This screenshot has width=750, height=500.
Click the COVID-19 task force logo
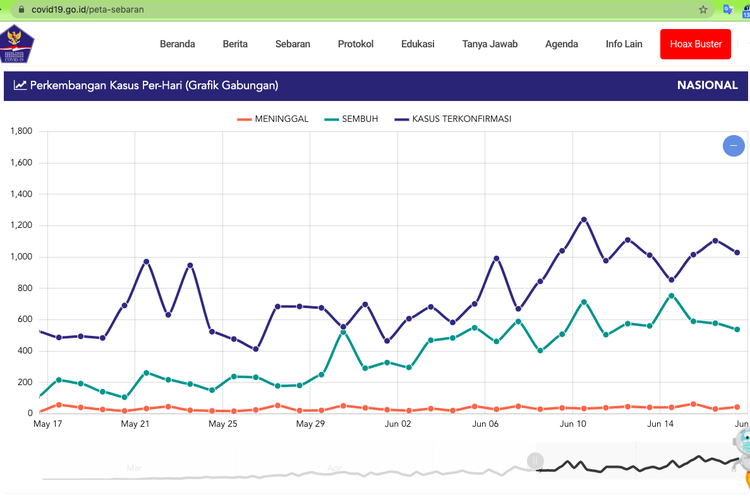click(16, 44)
